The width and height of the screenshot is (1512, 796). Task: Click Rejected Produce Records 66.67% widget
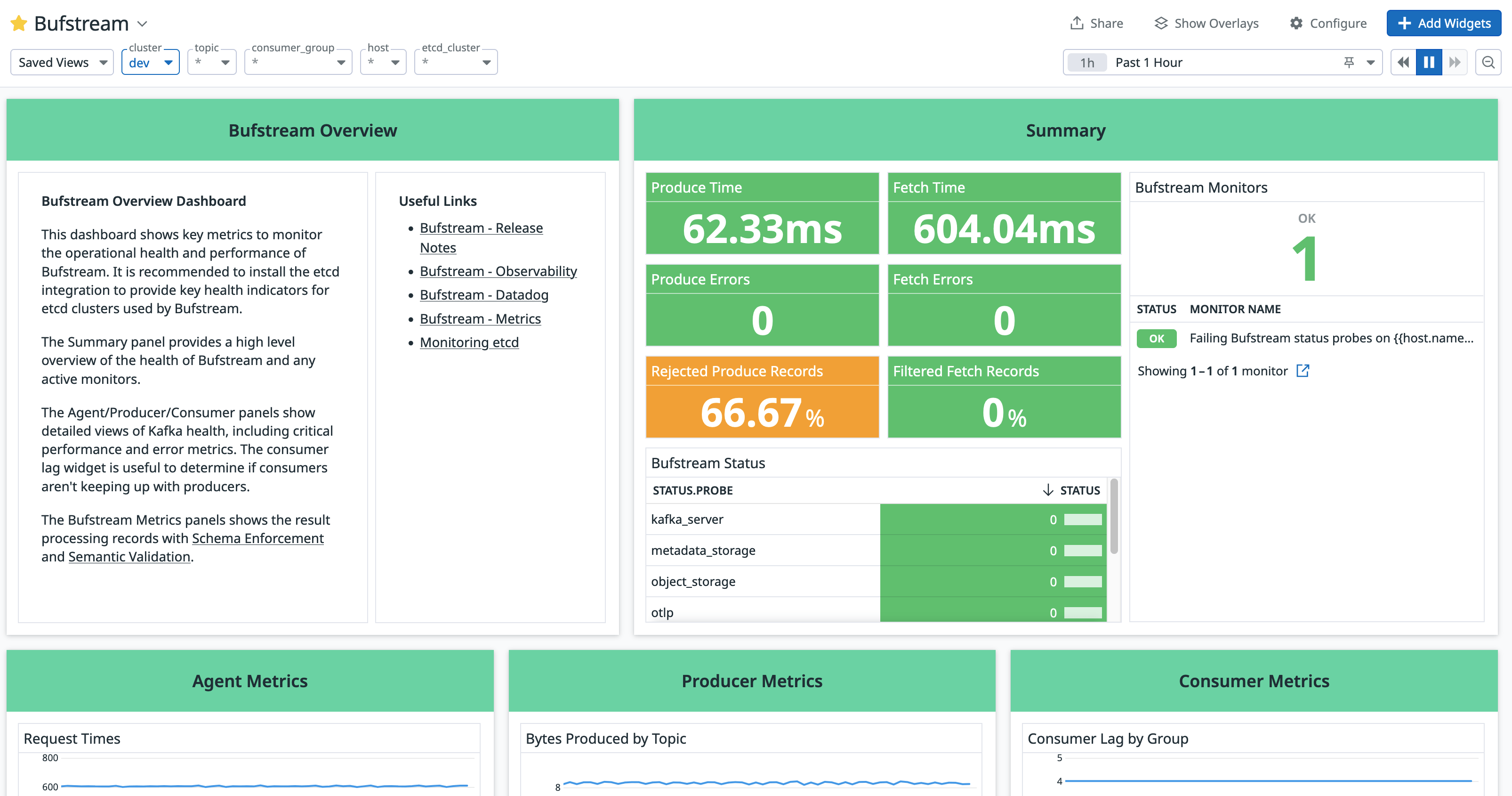pos(762,397)
